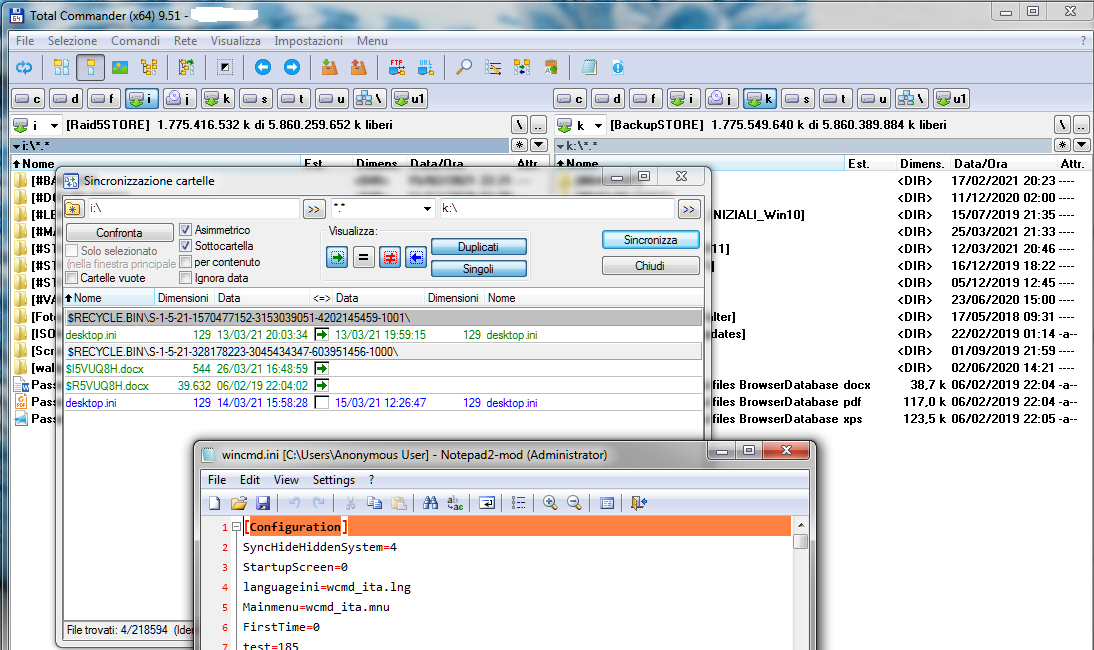Viewport: 1094px width, 650px height.
Task: Click Notepad2 scrollbar up arrow
Action: 800,524
